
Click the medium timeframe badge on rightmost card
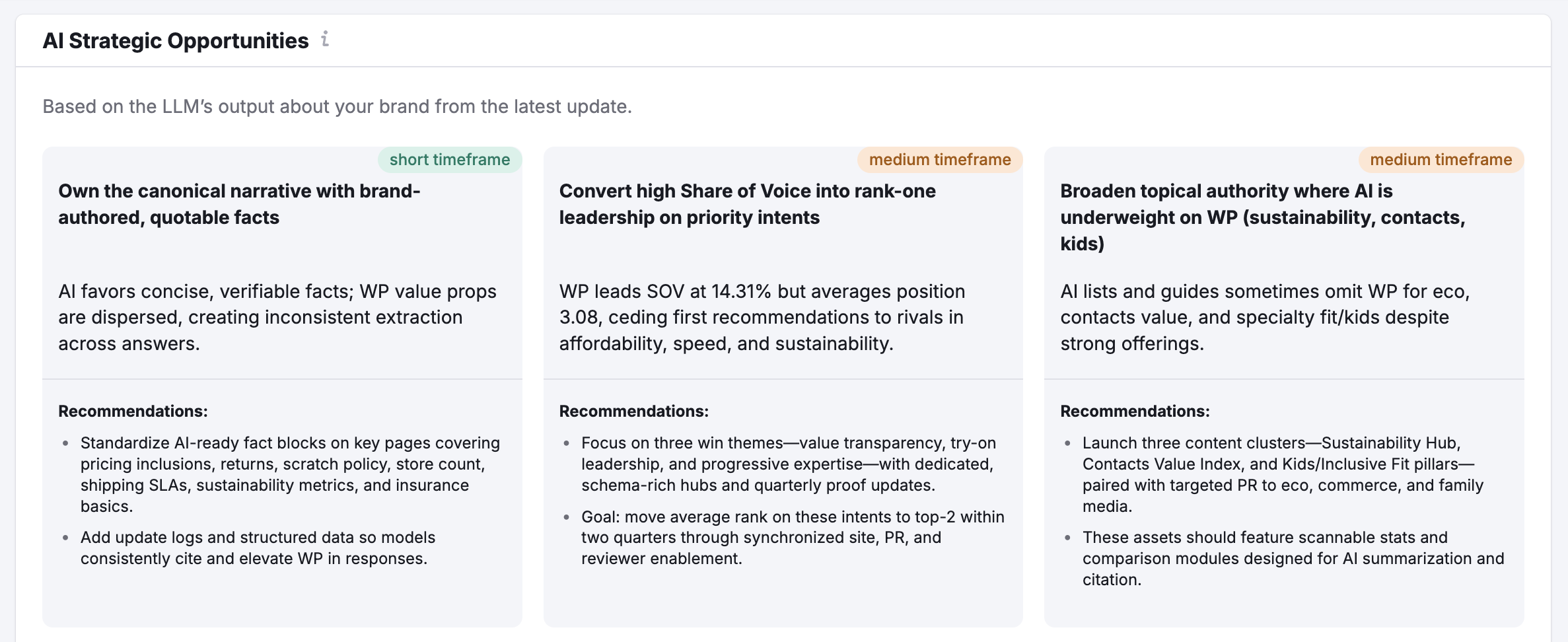(1441, 159)
